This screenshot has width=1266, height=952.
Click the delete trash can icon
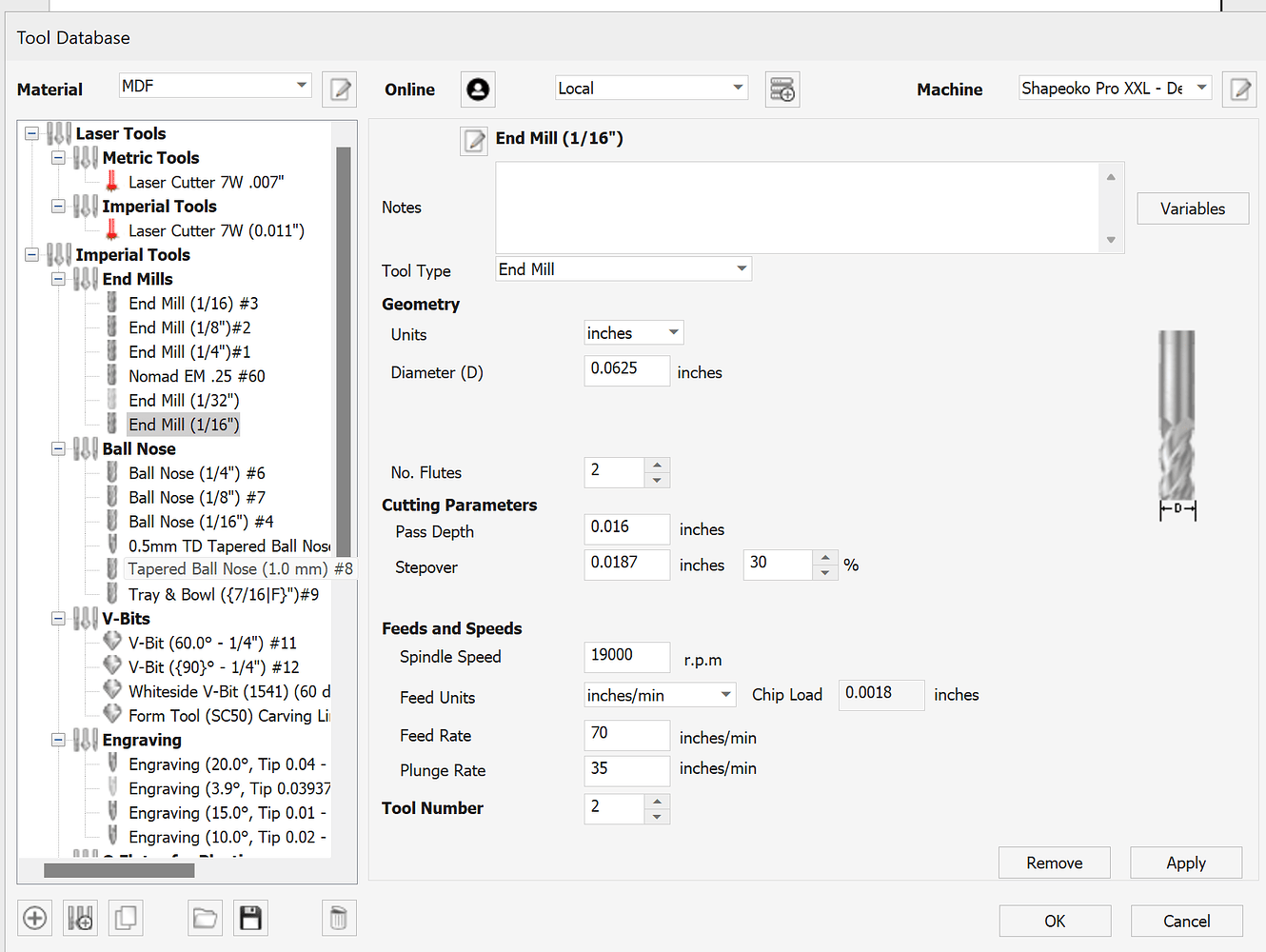click(338, 918)
